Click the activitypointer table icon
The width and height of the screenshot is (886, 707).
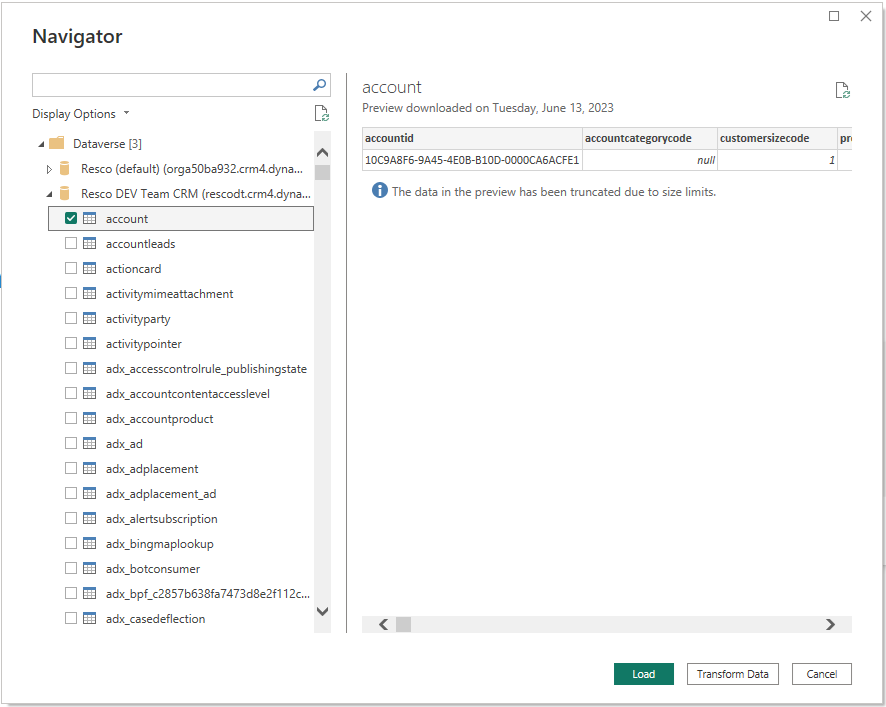pos(89,343)
